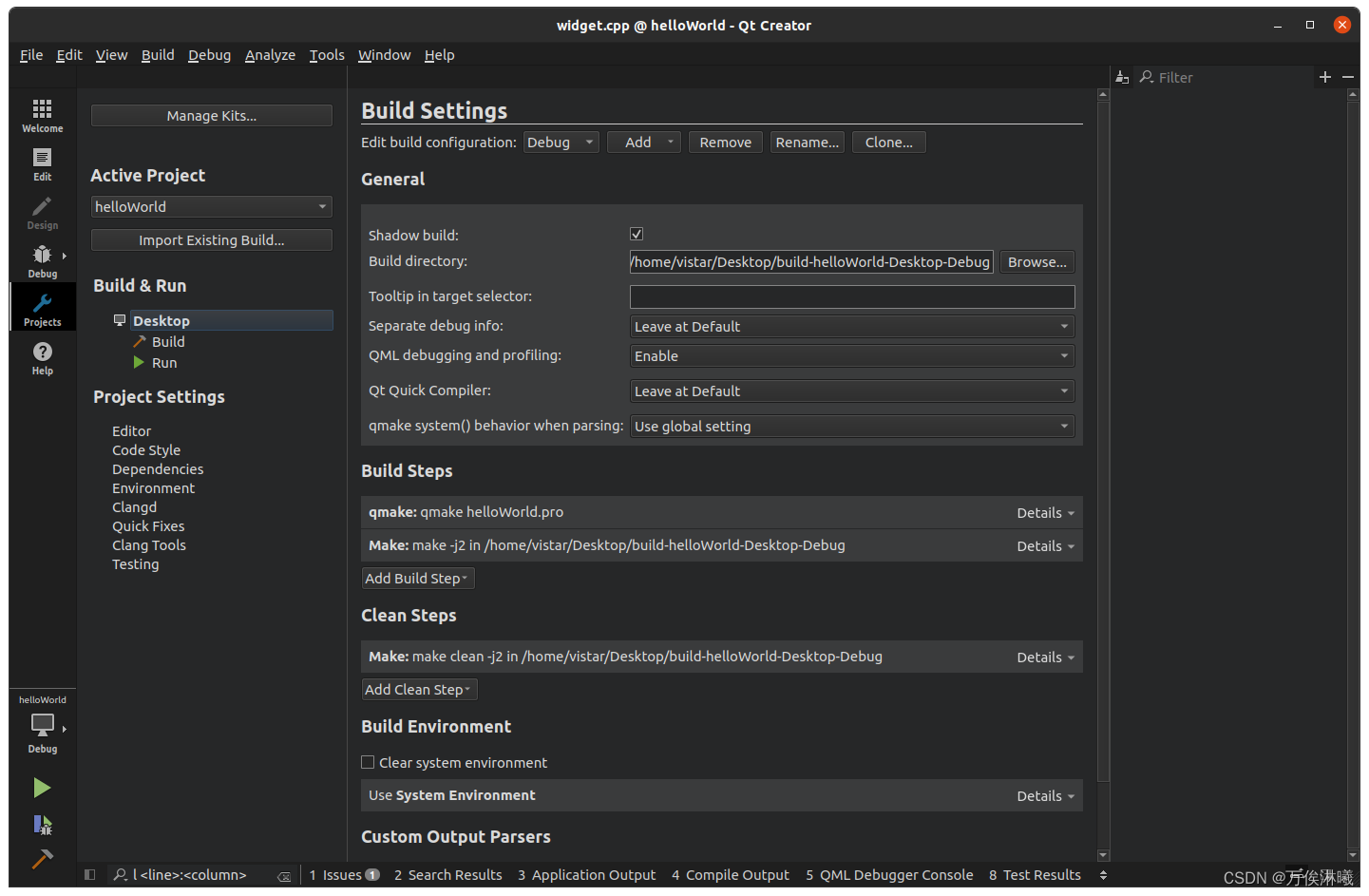Open Help mode

click(x=43, y=357)
